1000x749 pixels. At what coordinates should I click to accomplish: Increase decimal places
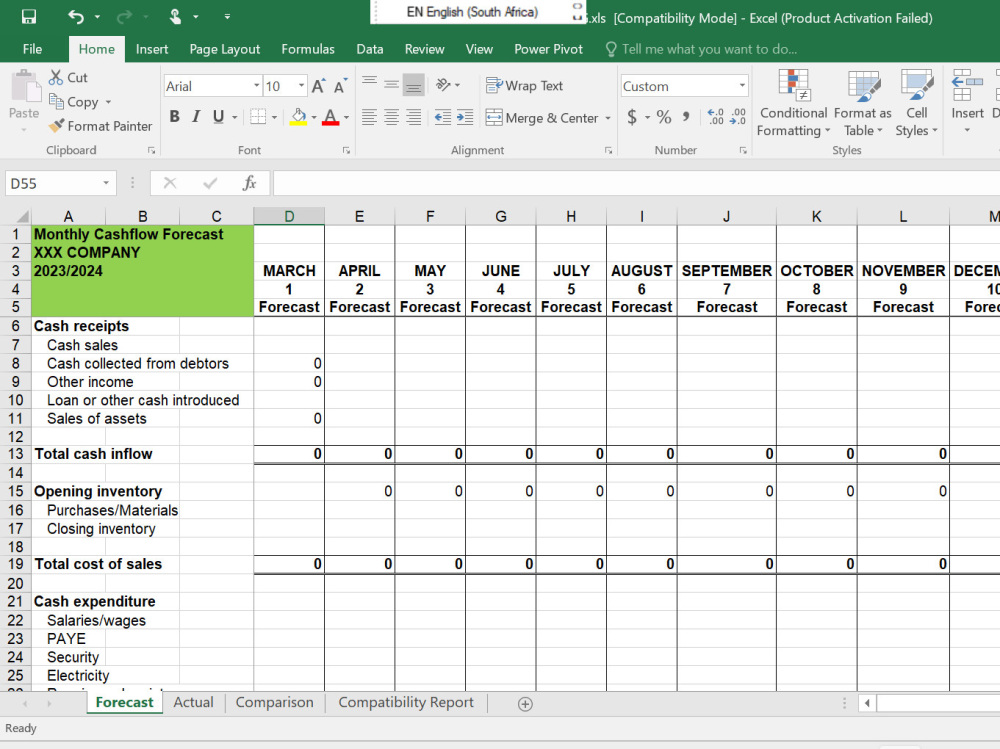click(x=717, y=118)
